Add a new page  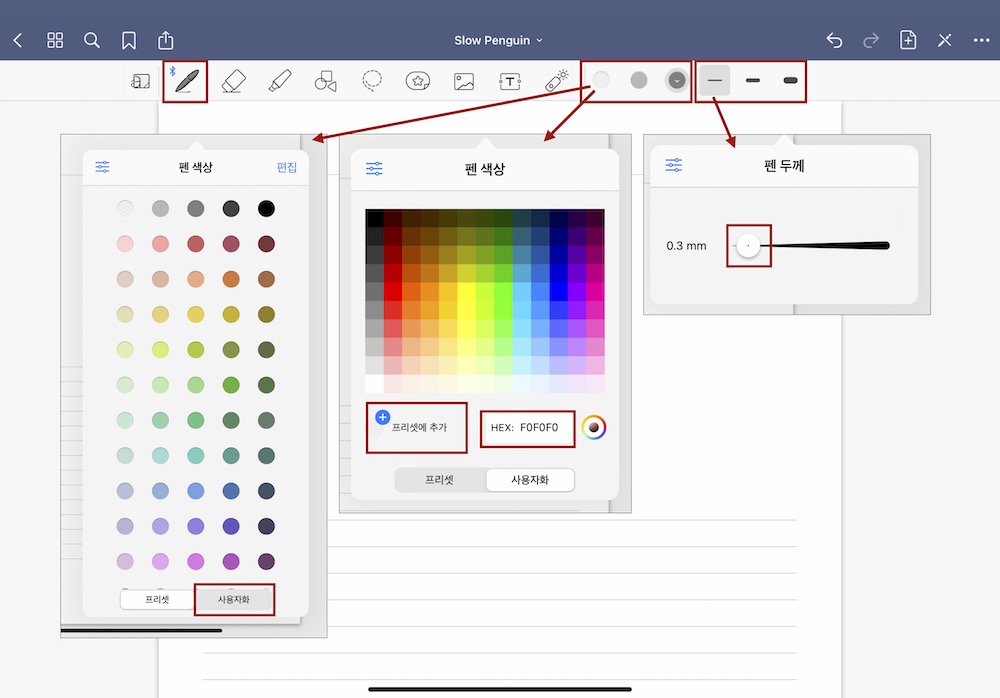(x=908, y=40)
